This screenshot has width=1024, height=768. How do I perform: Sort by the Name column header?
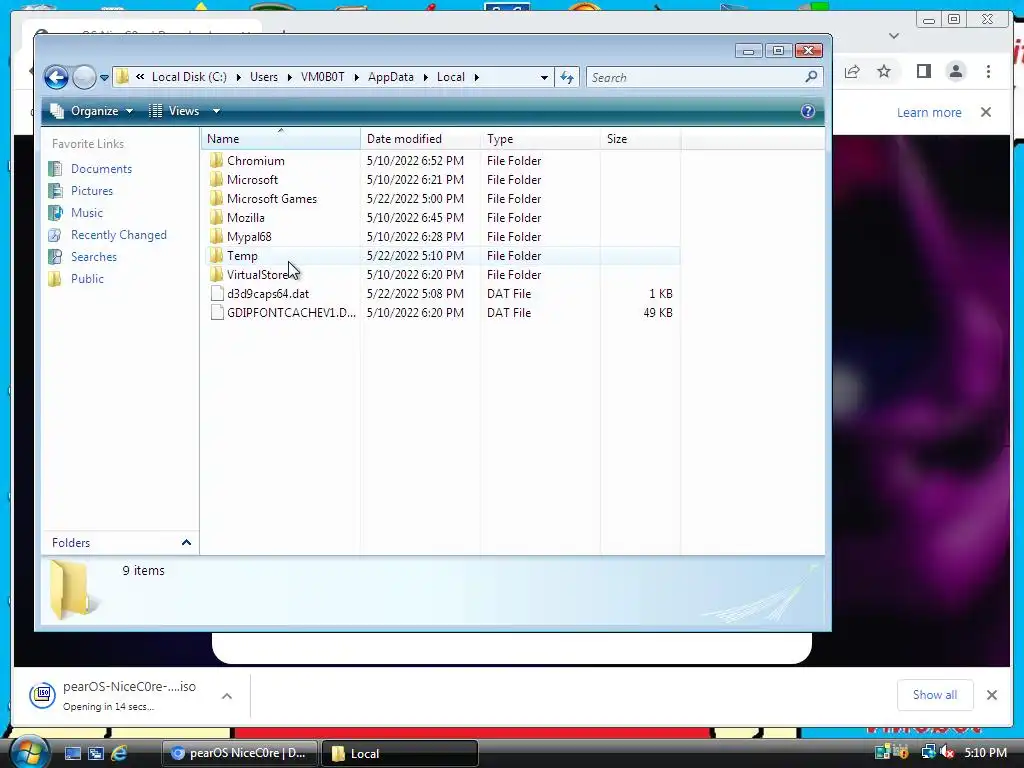pyautogui.click(x=281, y=138)
